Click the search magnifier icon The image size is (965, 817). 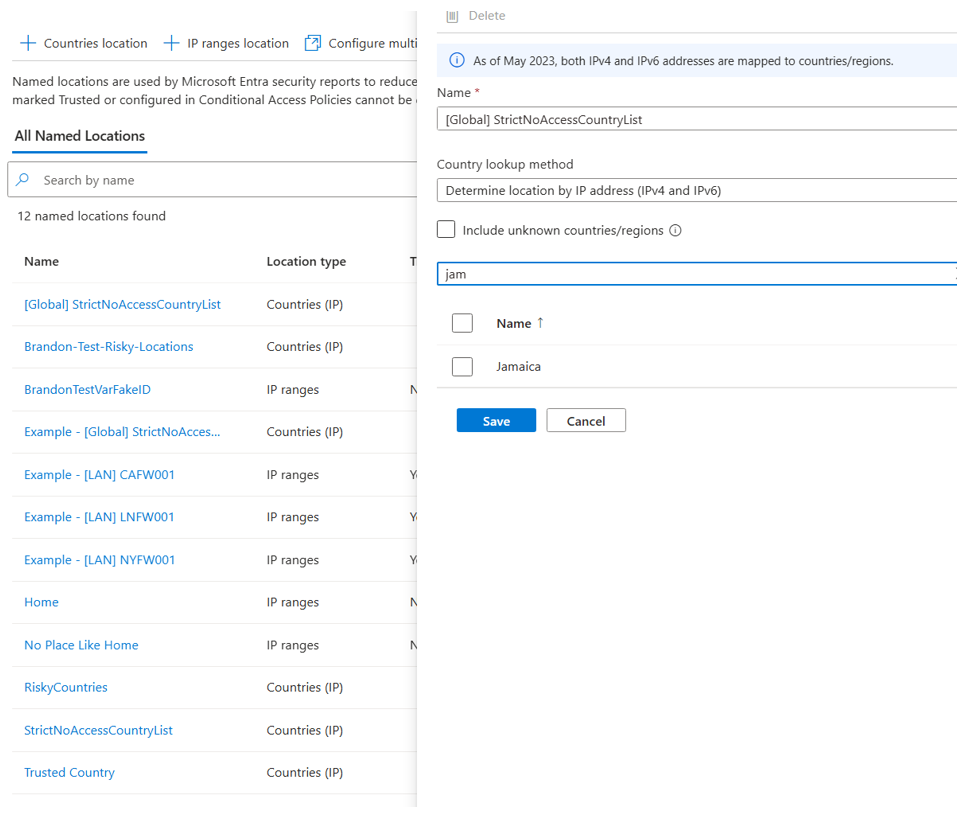click(x=23, y=180)
